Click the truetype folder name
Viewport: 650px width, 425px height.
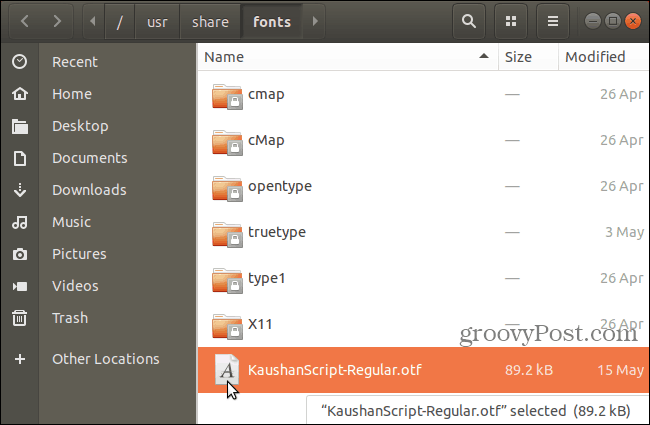277,233
